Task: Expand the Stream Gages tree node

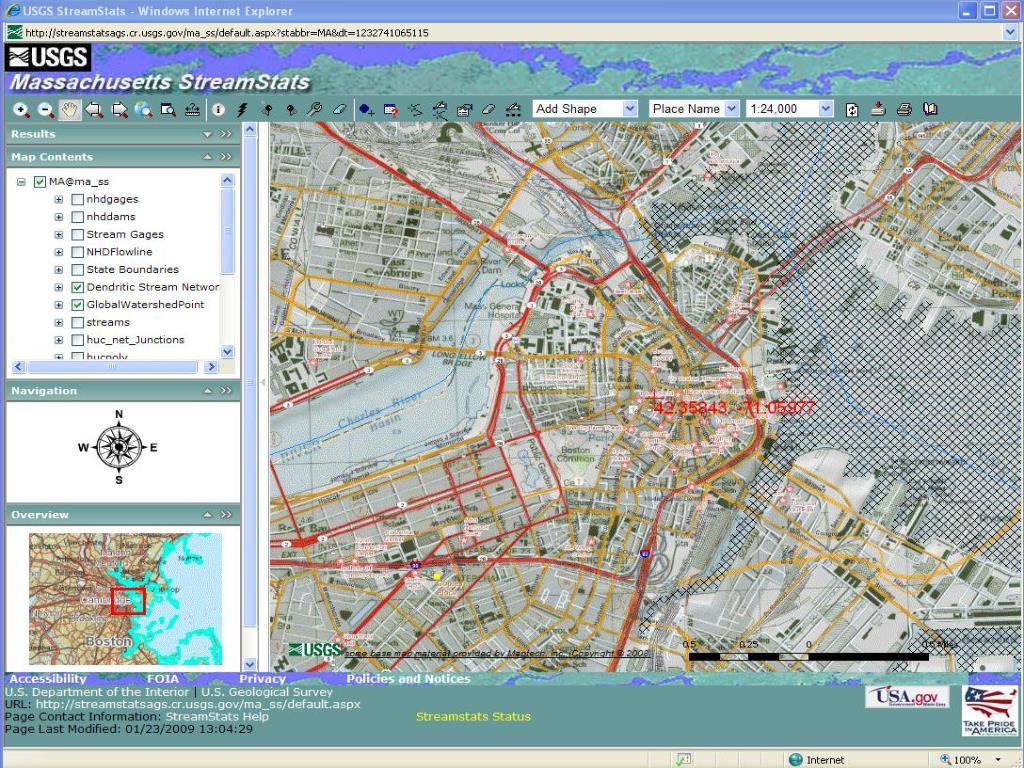Action: click(59, 234)
